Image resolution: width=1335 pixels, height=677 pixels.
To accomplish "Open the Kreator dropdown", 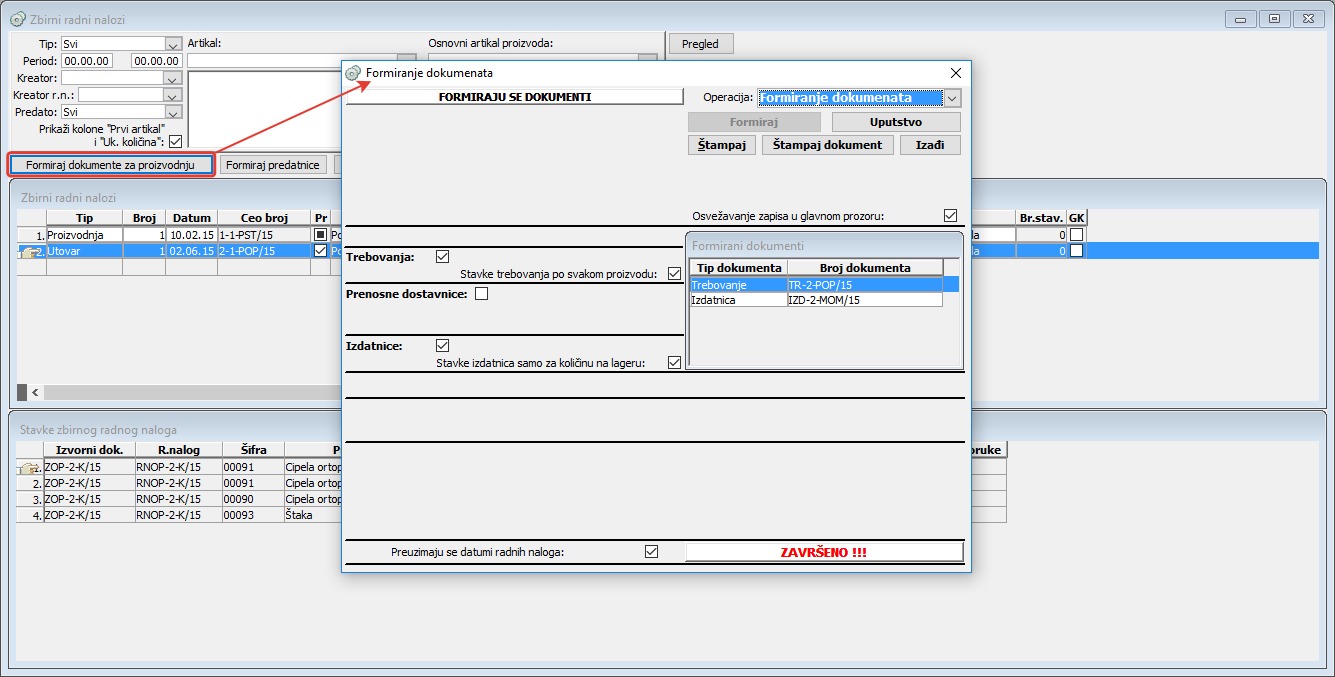I will [172, 78].
